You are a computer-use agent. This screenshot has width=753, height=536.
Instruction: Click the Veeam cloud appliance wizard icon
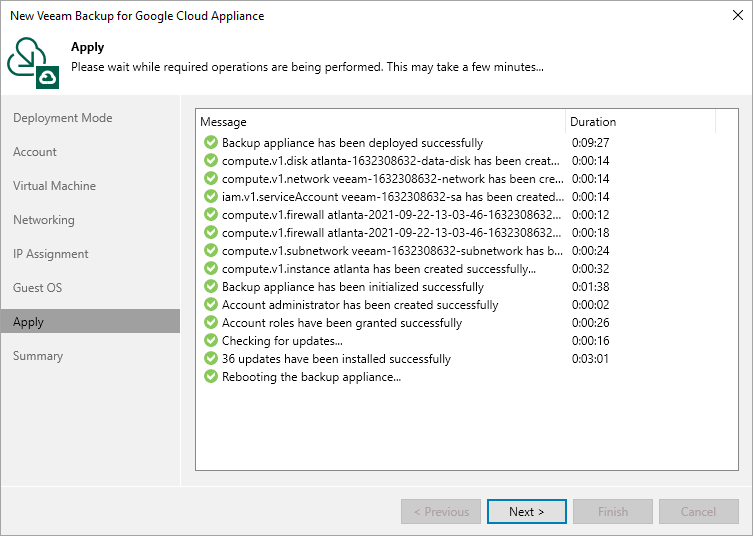click(33, 61)
